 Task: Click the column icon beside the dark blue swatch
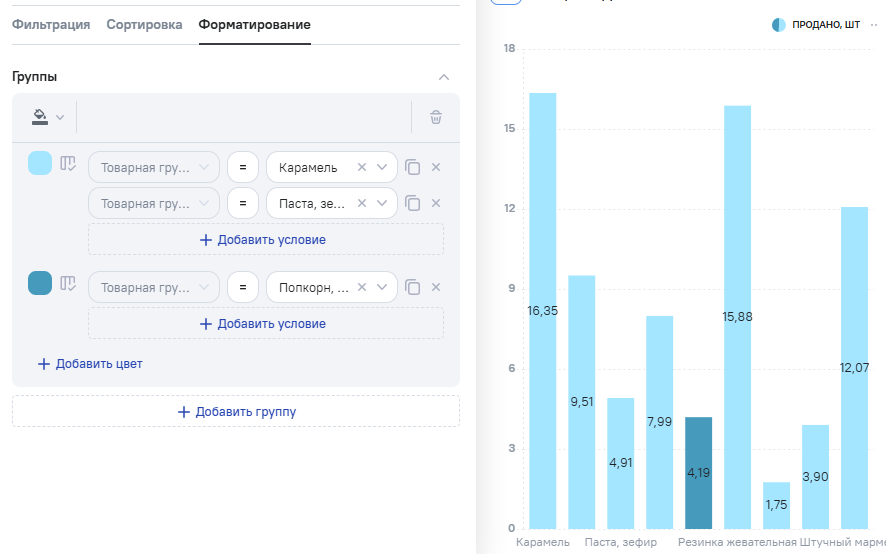coord(68,284)
